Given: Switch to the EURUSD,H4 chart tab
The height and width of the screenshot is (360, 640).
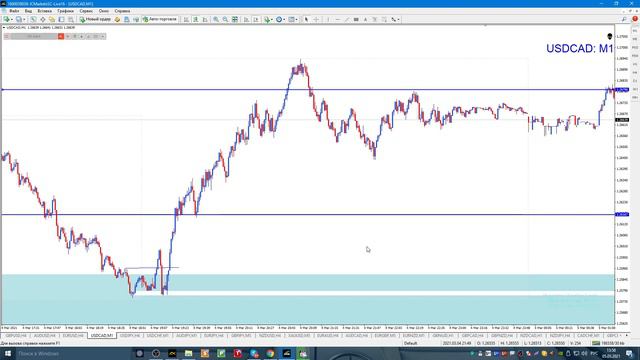Looking at the screenshot, I should [x=73, y=335].
